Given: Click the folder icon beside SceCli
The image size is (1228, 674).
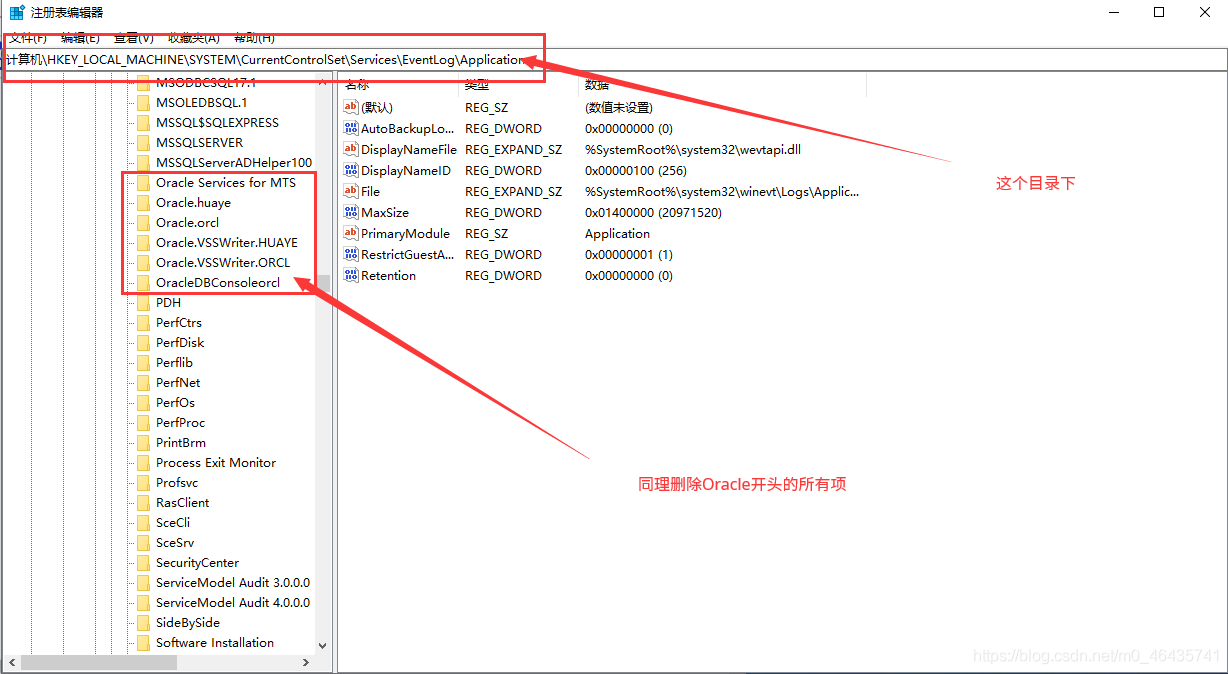Looking at the screenshot, I should (143, 522).
